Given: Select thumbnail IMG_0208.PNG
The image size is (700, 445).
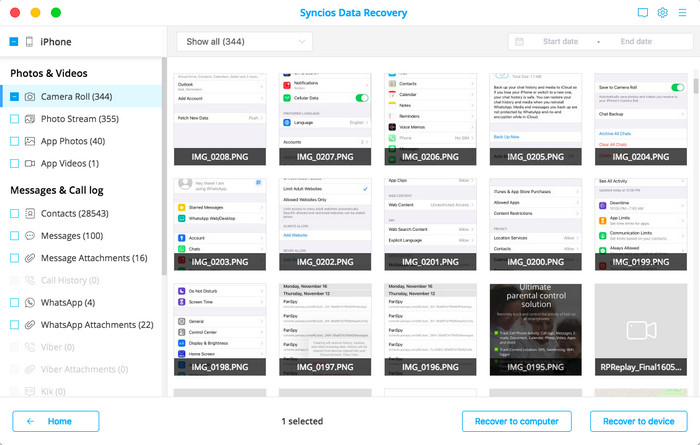Looking at the screenshot, I should pos(220,119).
